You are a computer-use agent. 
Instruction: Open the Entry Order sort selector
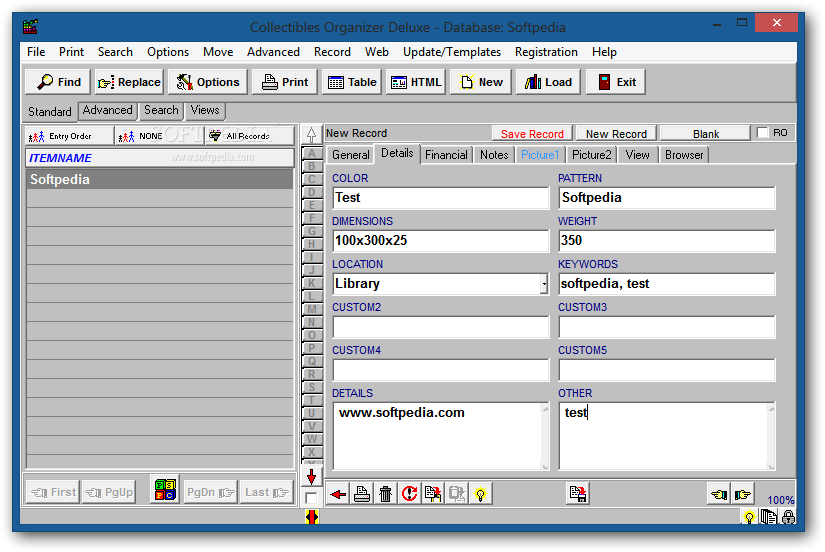coord(69,136)
